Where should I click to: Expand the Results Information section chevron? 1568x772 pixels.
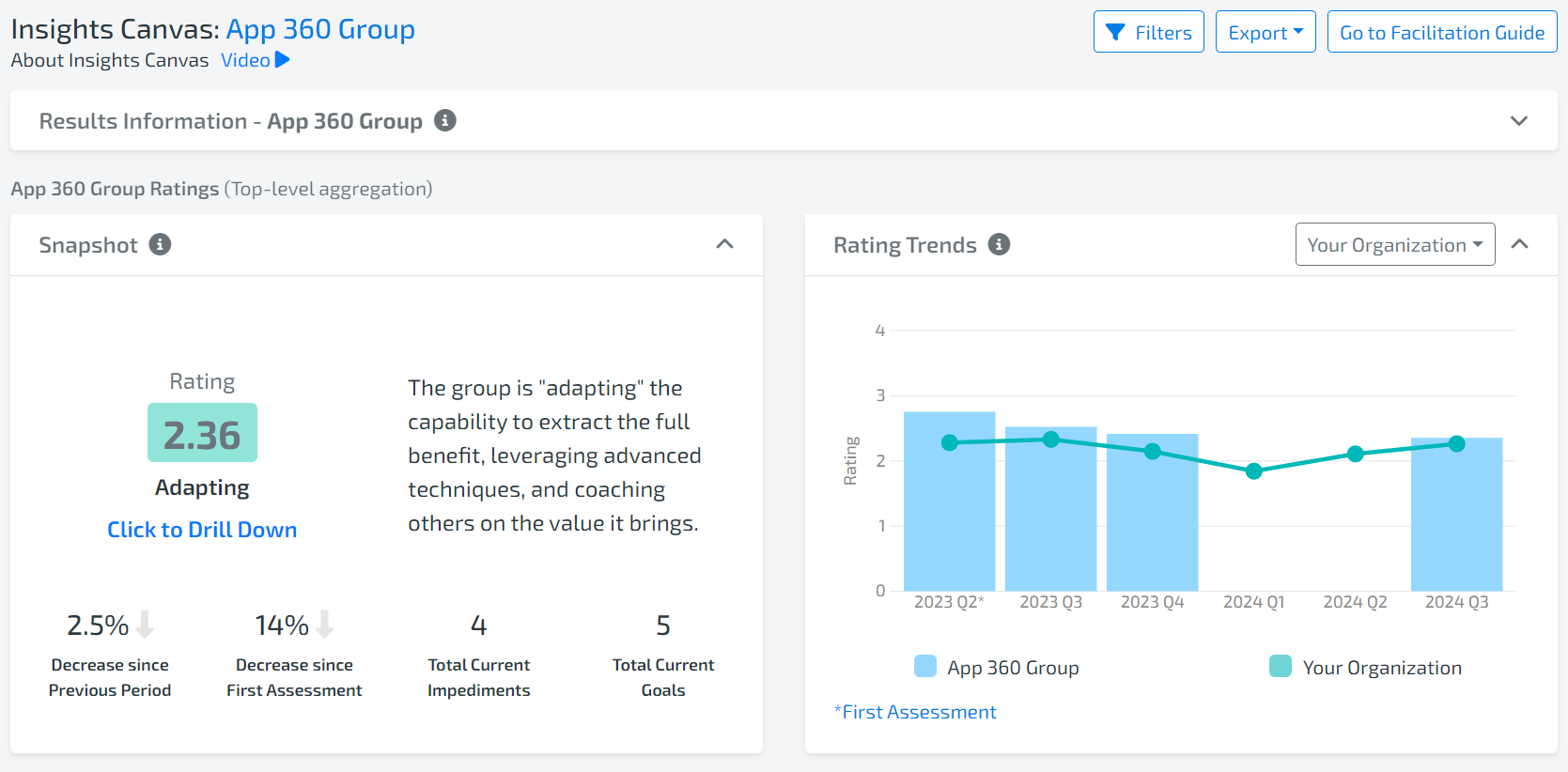(1519, 121)
